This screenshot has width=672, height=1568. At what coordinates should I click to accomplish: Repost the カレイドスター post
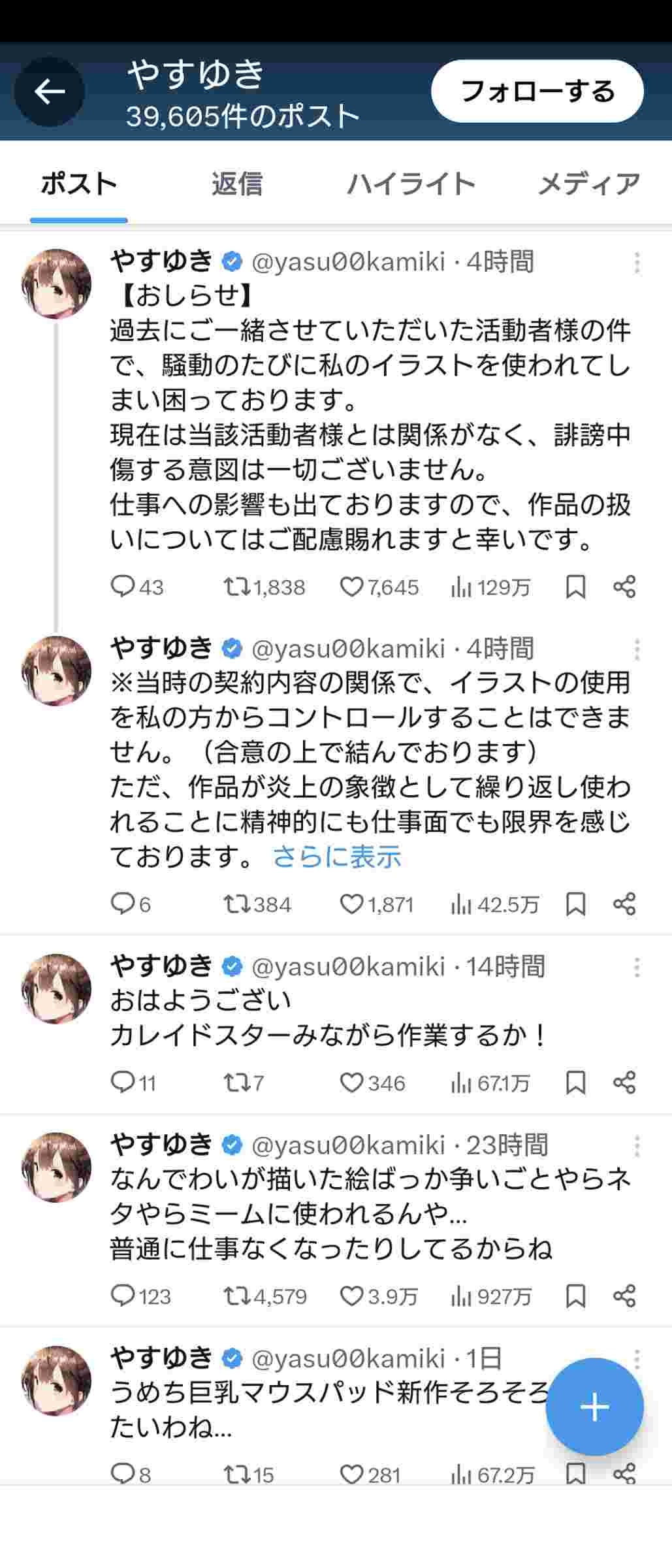[236, 1083]
